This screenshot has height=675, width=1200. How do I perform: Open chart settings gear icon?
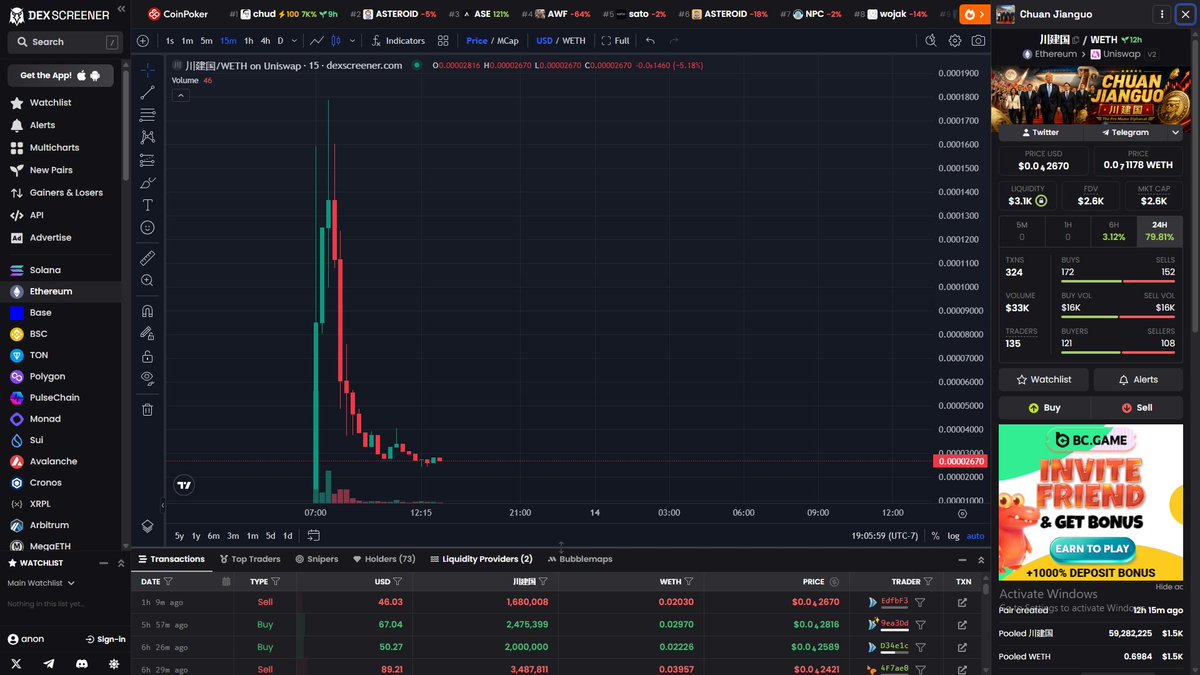(x=955, y=41)
